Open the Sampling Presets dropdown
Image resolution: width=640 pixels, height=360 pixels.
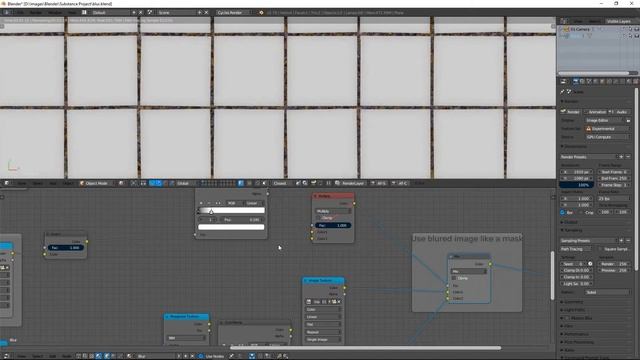588,240
